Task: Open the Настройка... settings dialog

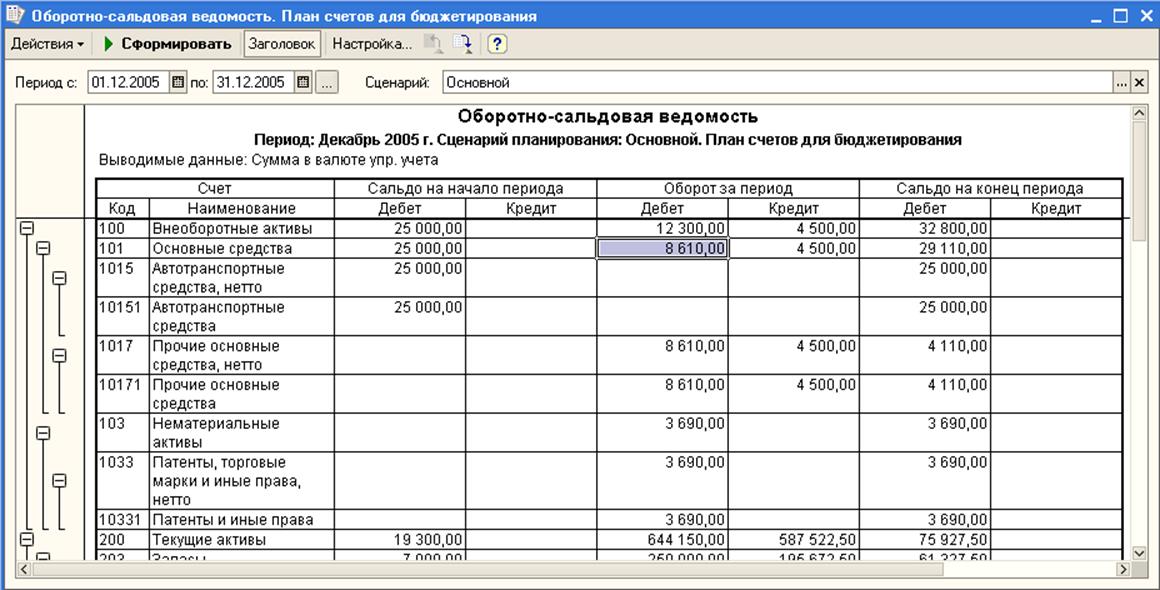Action: pyautogui.click(x=371, y=44)
